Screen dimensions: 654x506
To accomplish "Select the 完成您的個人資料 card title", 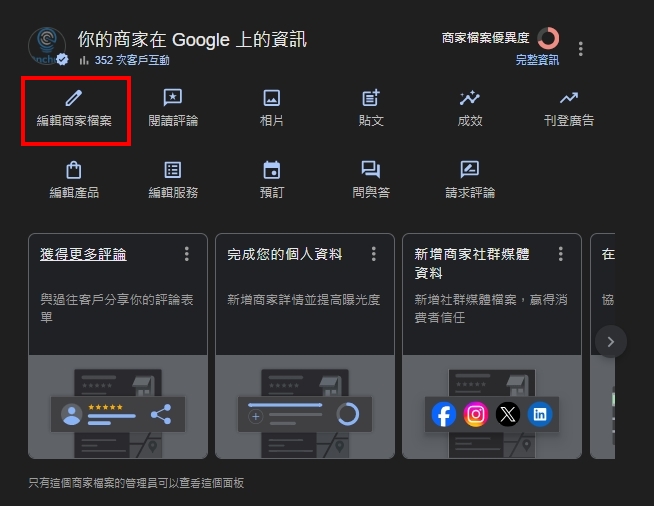I will click(x=284, y=254).
